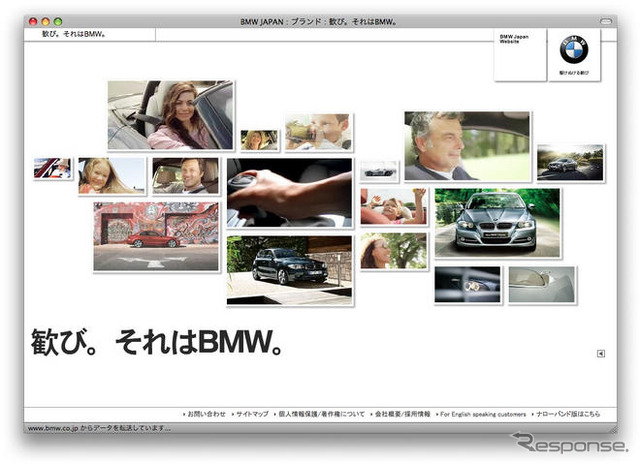The width and height of the screenshot is (640, 465).
Task: Click the BMW roundel logo
Action: [573, 50]
